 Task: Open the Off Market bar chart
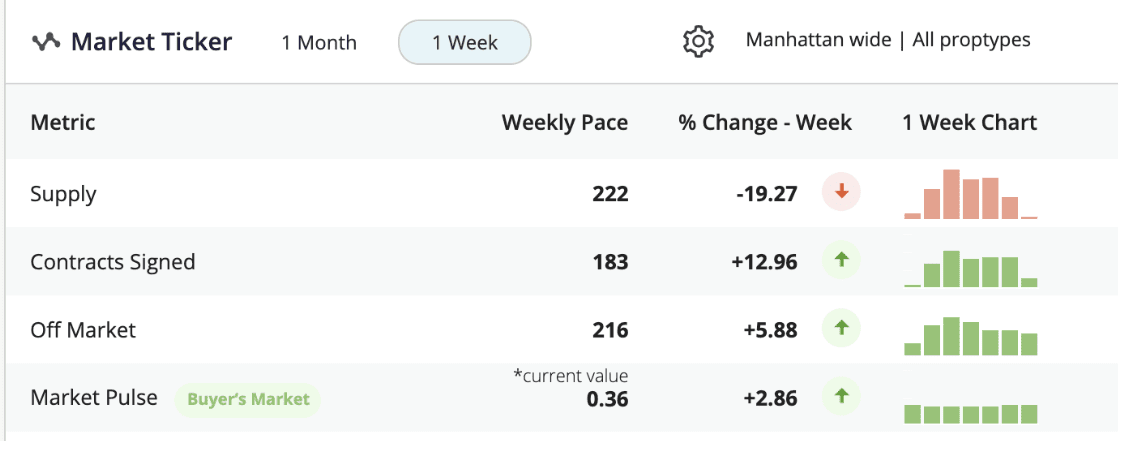(x=970, y=337)
